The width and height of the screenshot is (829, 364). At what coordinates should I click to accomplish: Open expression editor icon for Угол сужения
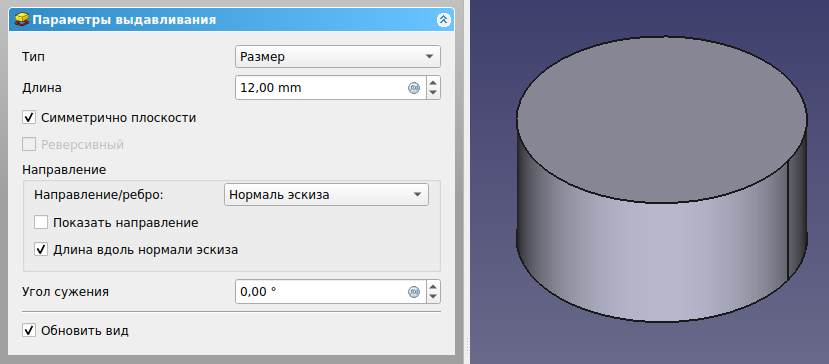[414, 292]
